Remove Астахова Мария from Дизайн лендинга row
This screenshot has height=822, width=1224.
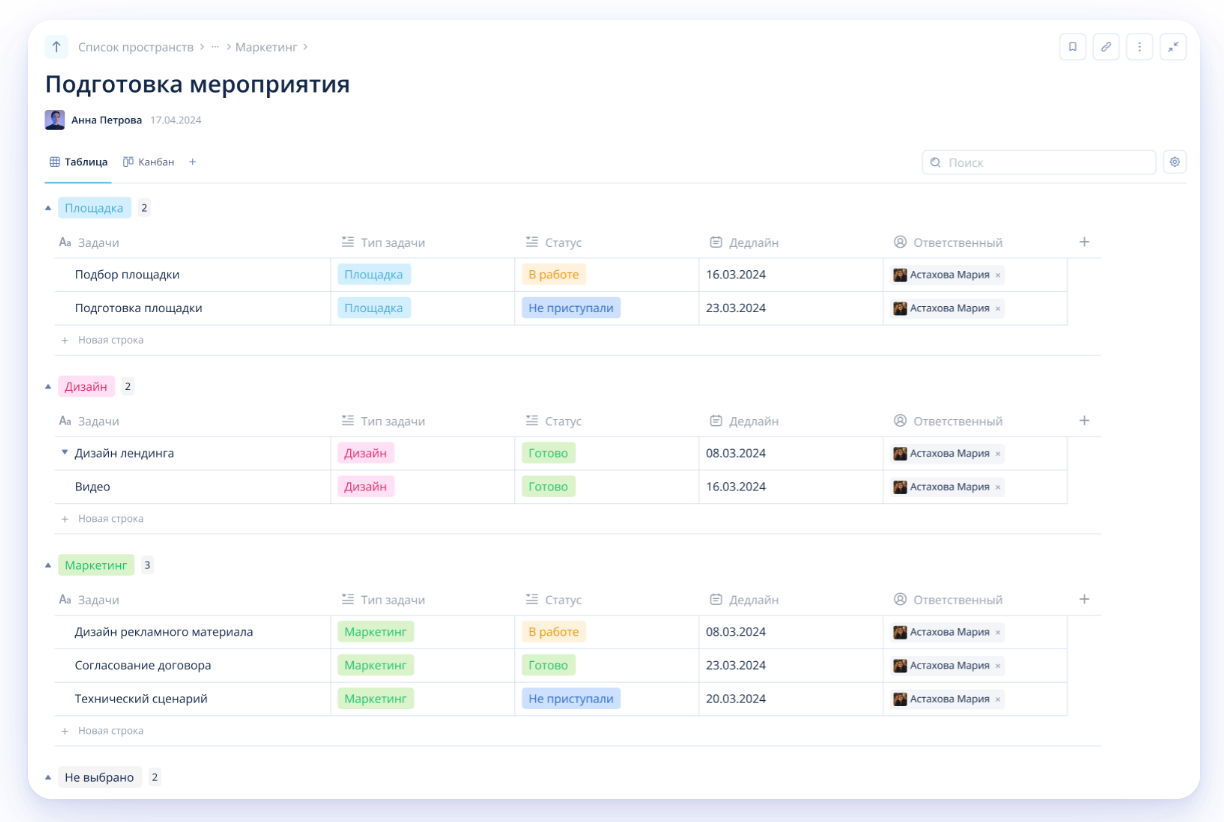pos(998,454)
